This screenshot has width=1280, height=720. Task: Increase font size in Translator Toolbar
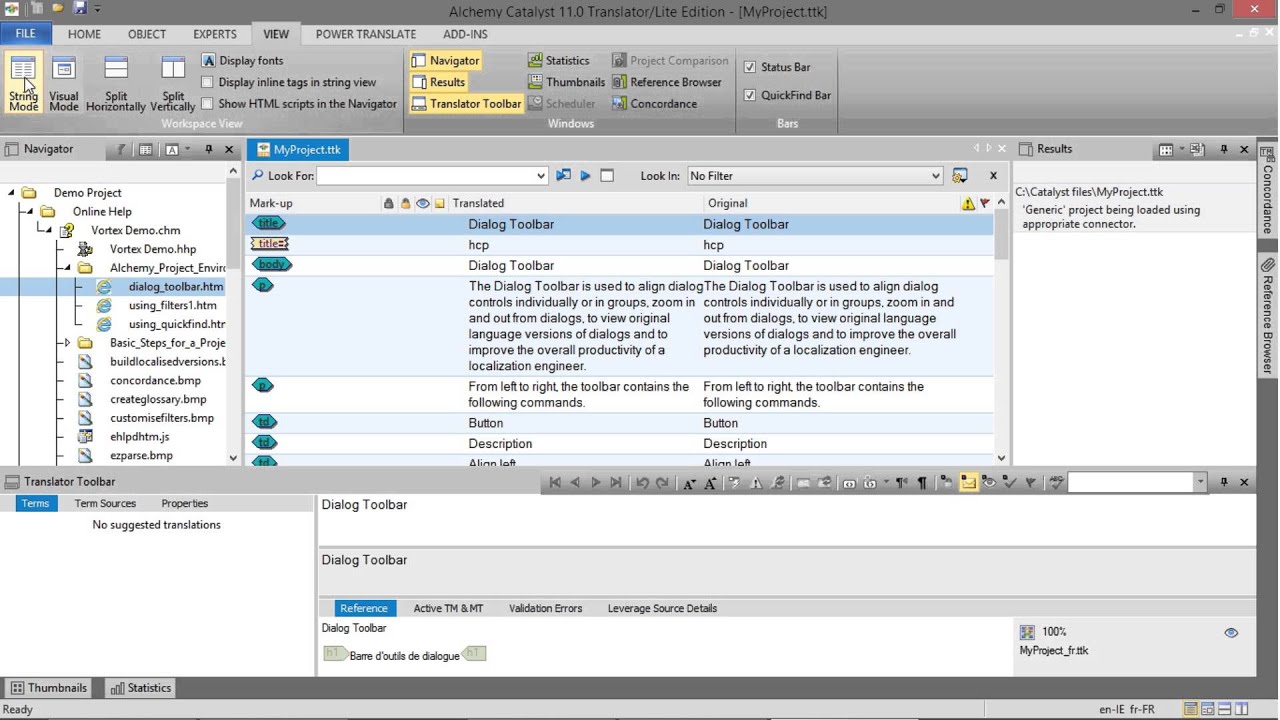(x=710, y=483)
